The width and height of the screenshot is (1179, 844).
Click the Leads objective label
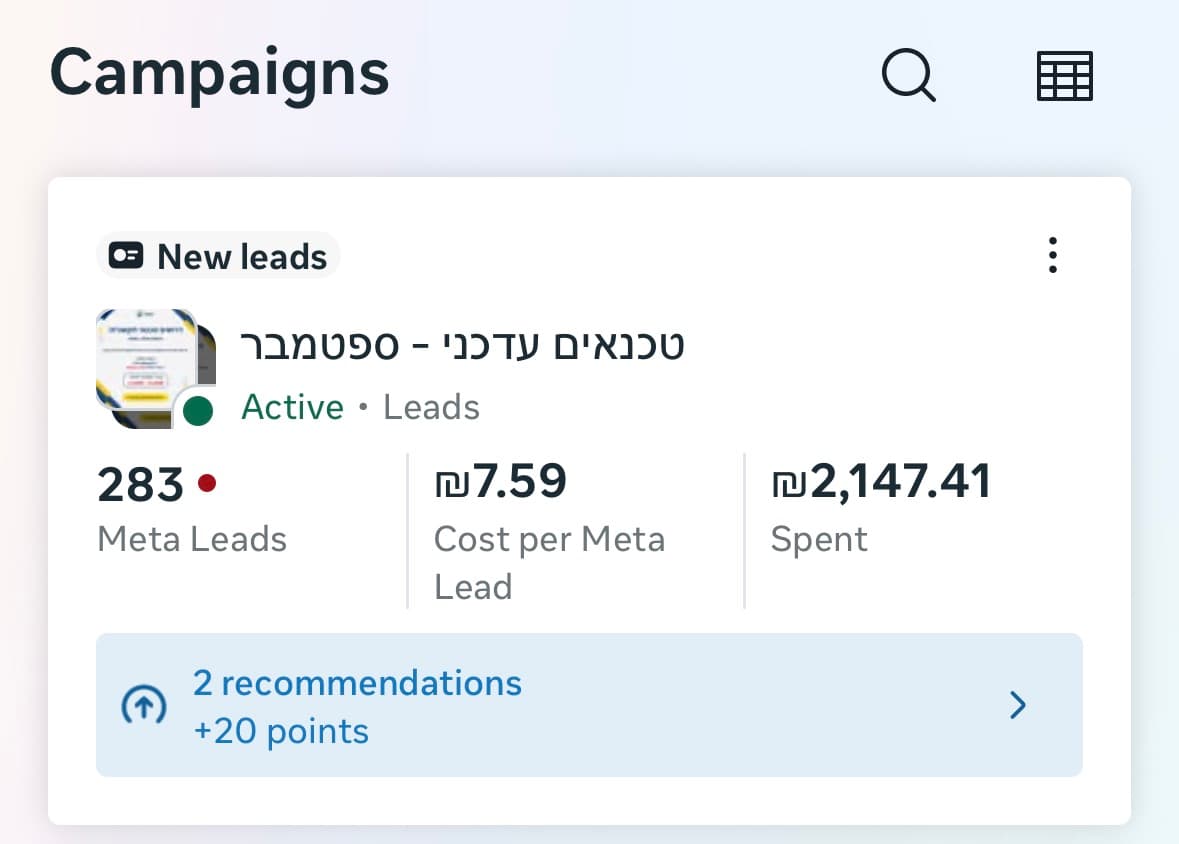430,407
